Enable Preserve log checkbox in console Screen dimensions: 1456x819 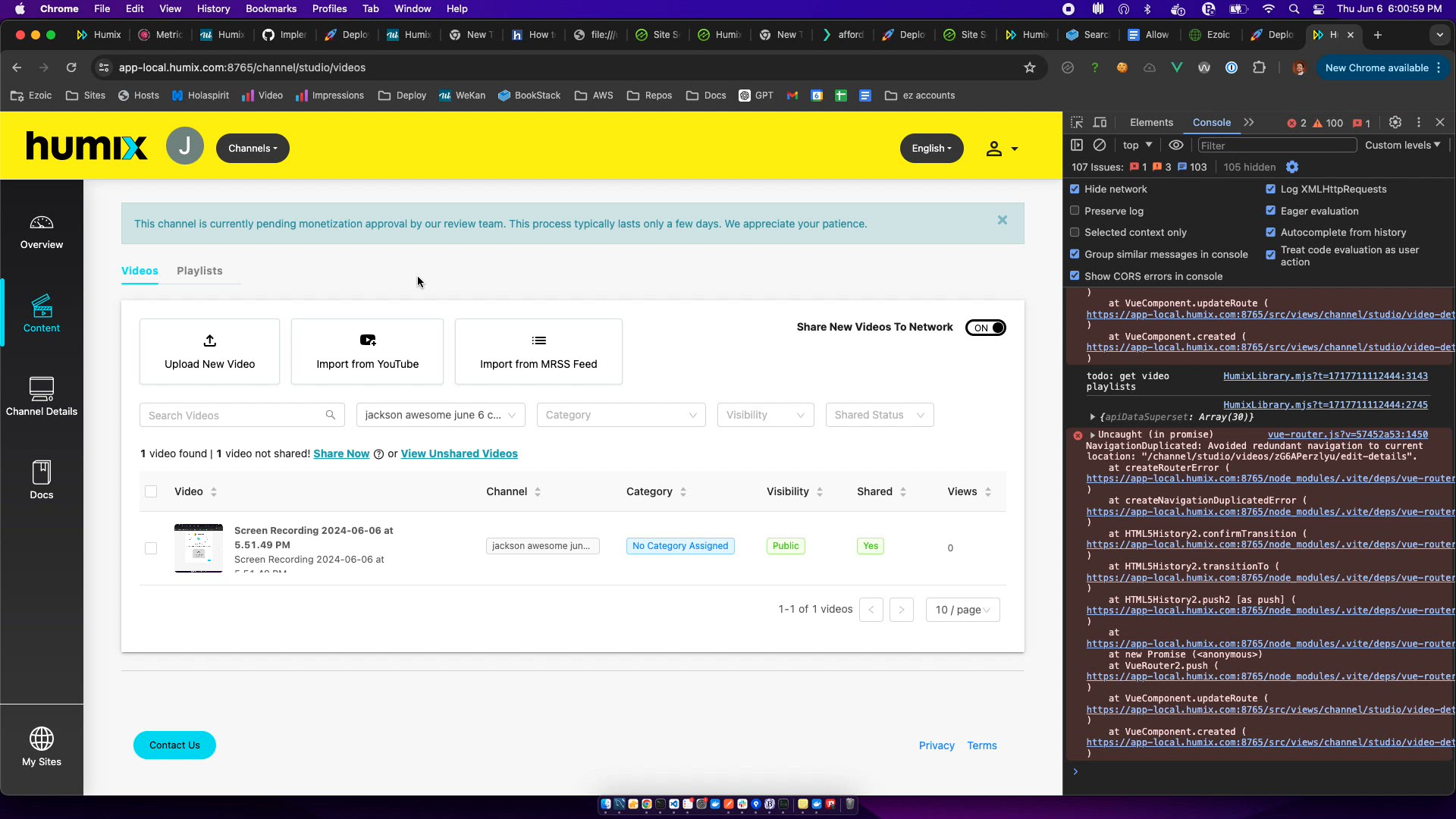click(x=1075, y=211)
